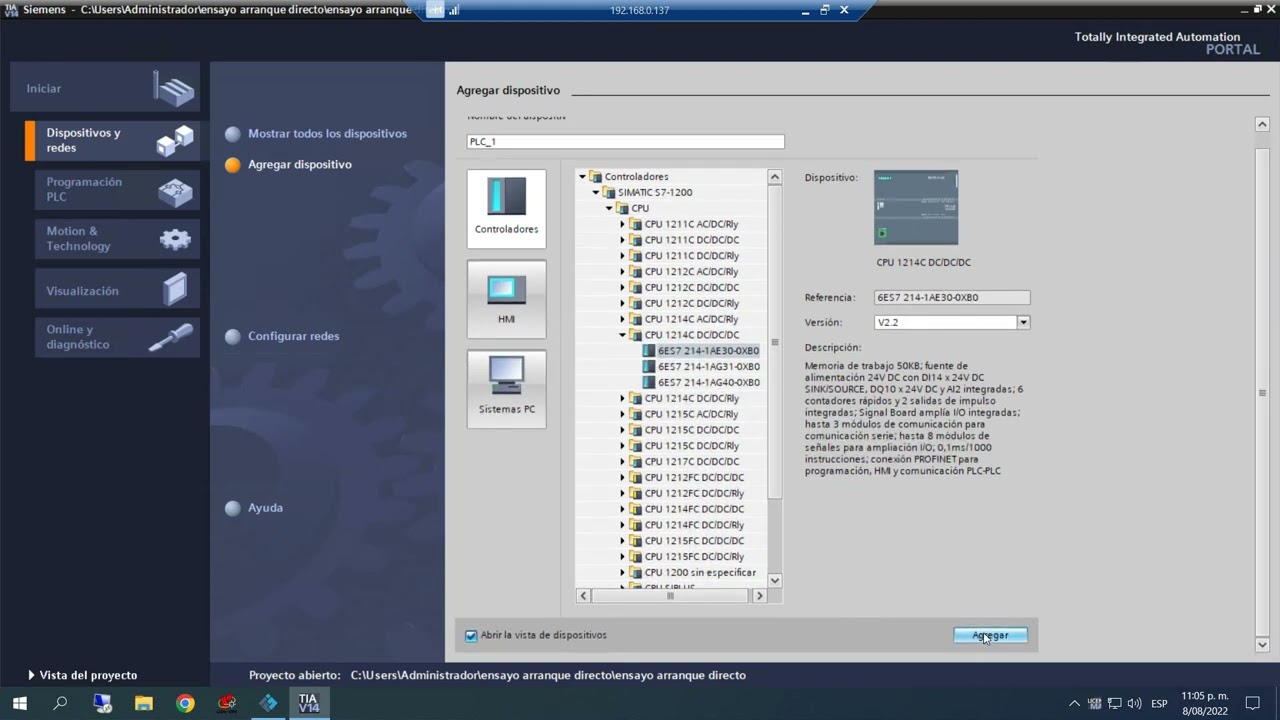This screenshot has width=1280, height=720.
Task: Select 6ES7 214-1AE30-0XB0 in tree
Action: pos(708,351)
